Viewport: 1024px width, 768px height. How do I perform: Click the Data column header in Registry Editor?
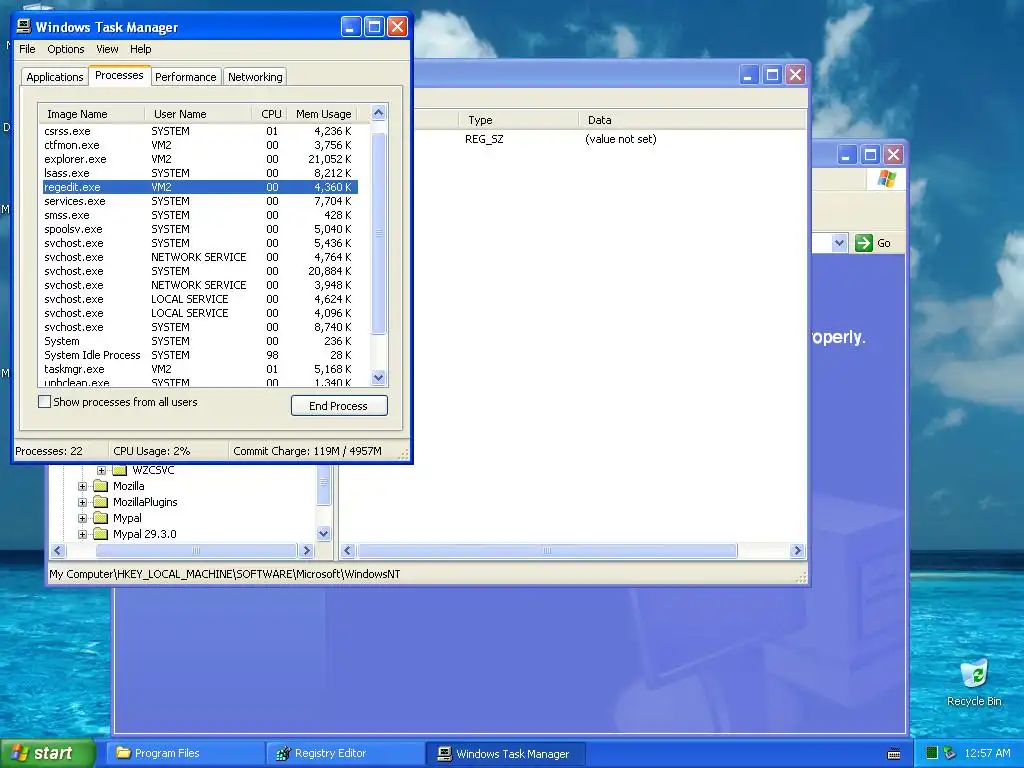click(692, 120)
